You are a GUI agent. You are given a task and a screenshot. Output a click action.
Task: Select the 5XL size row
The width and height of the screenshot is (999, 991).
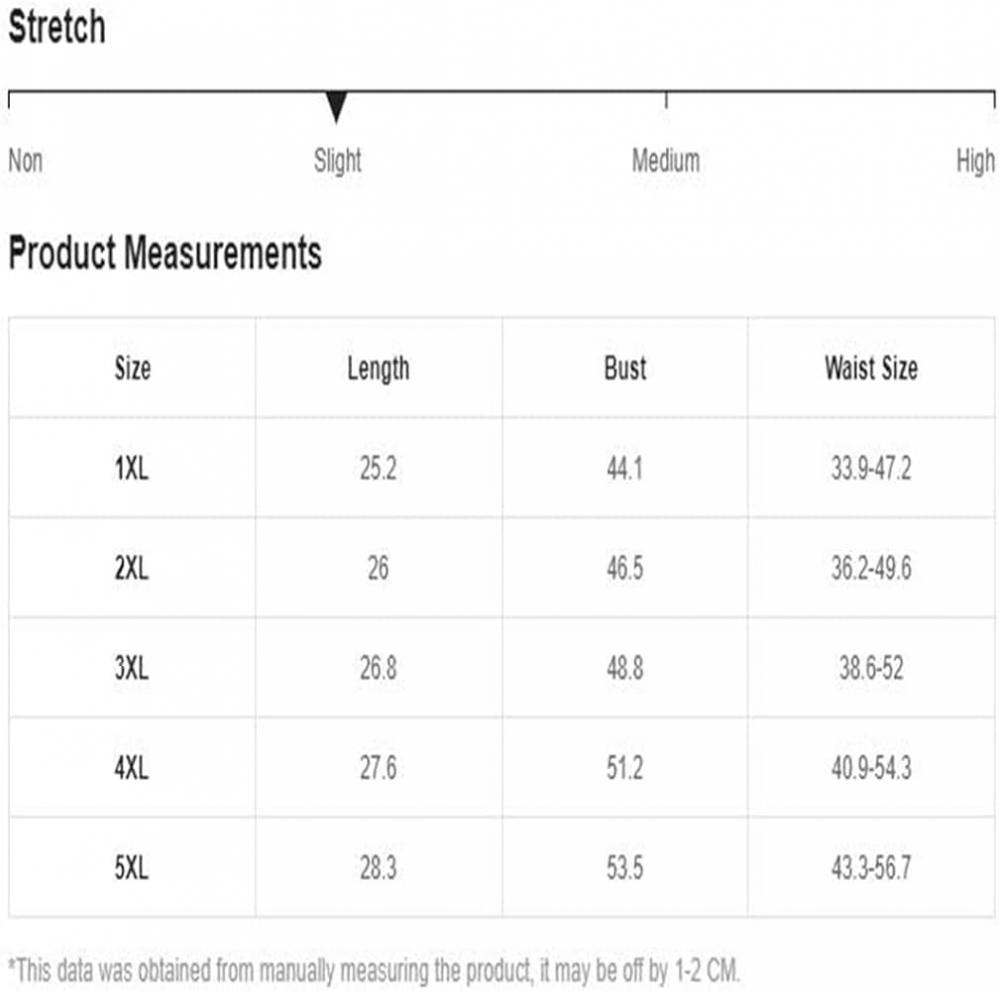pos(501,867)
